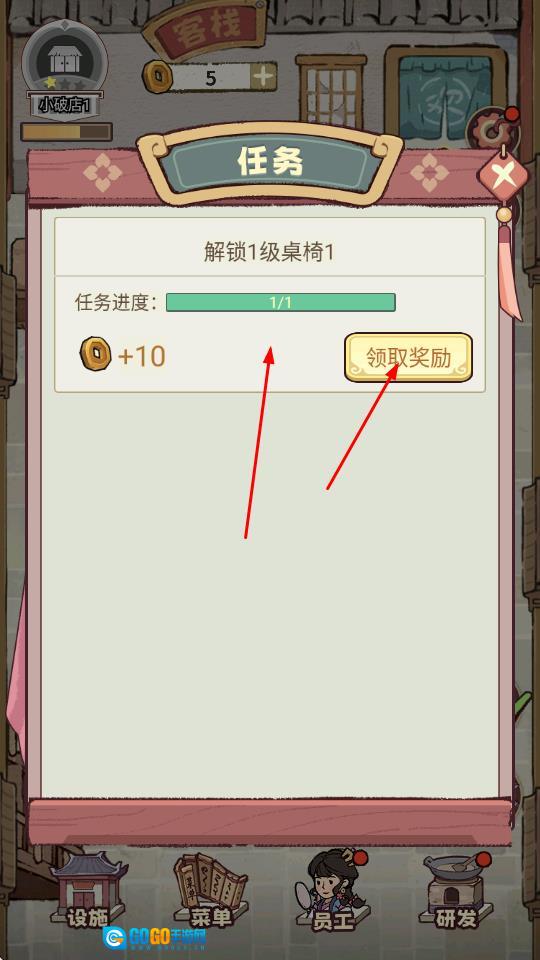This screenshot has width=540, height=960.
Task: Add coins with the plus button
Action: point(264,77)
